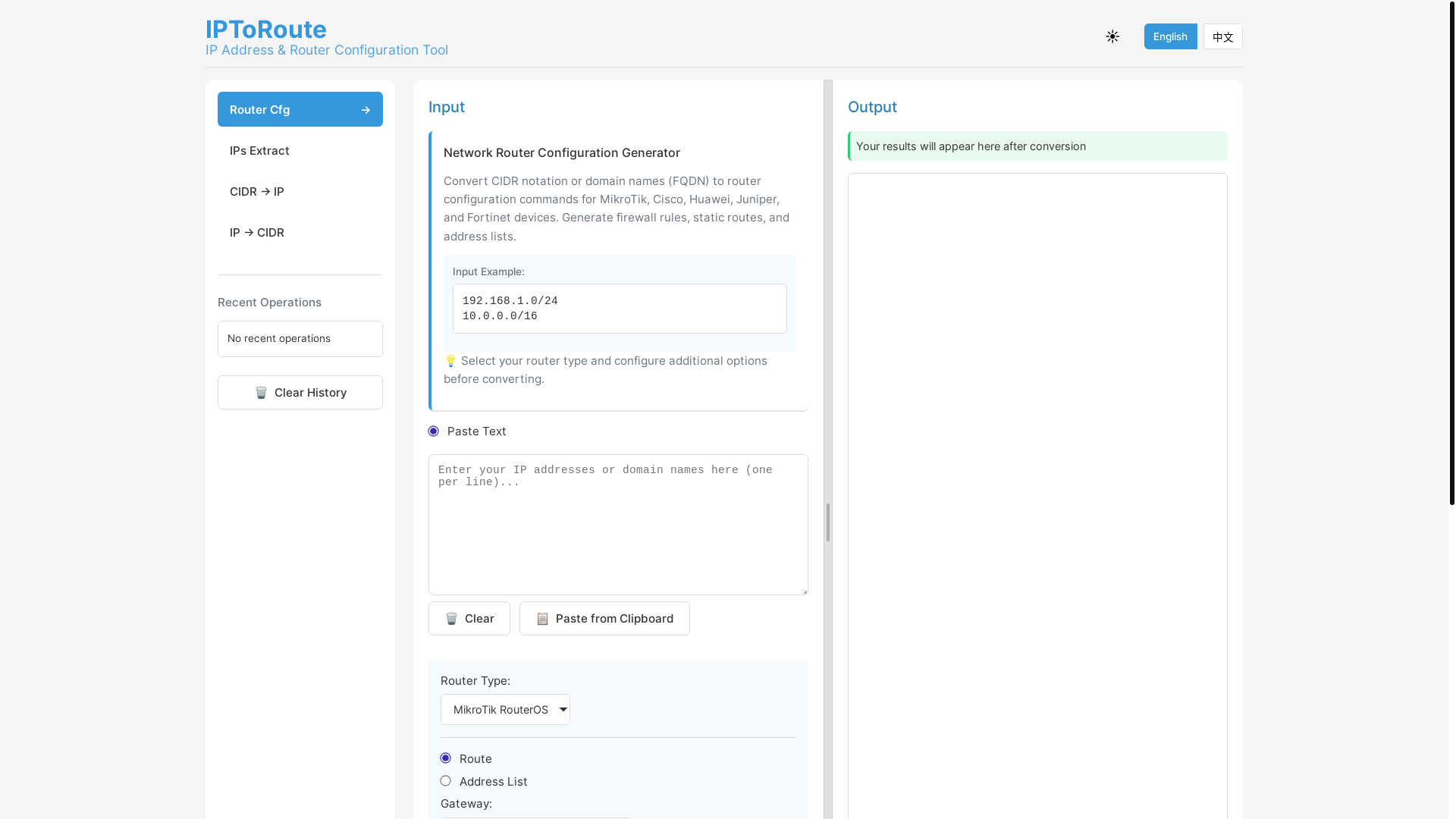Image resolution: width=1456 pixels, height=819 pixels.
Task: Click the arrow icon on Router Cfg
Action: click(366, 110)
